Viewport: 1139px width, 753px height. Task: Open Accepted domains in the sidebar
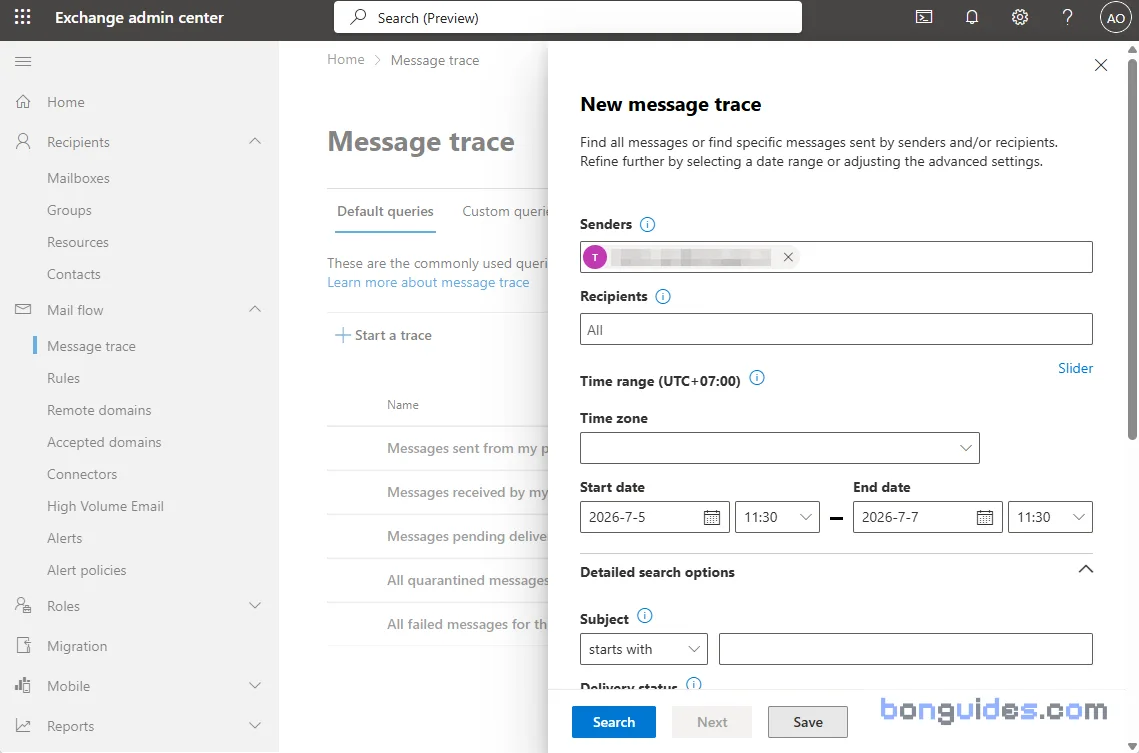104,441
